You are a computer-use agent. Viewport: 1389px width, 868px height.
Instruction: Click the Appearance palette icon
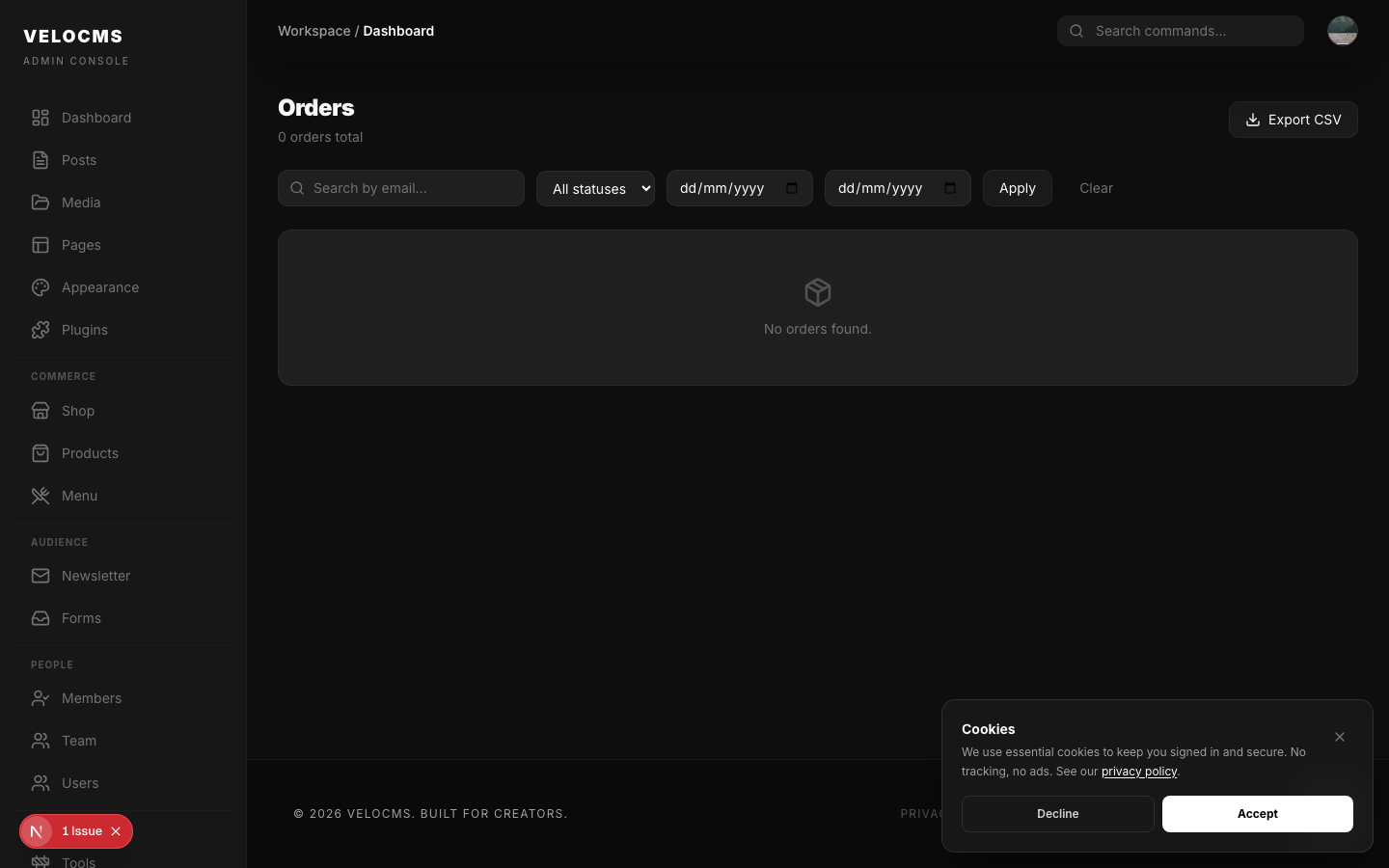40,287
